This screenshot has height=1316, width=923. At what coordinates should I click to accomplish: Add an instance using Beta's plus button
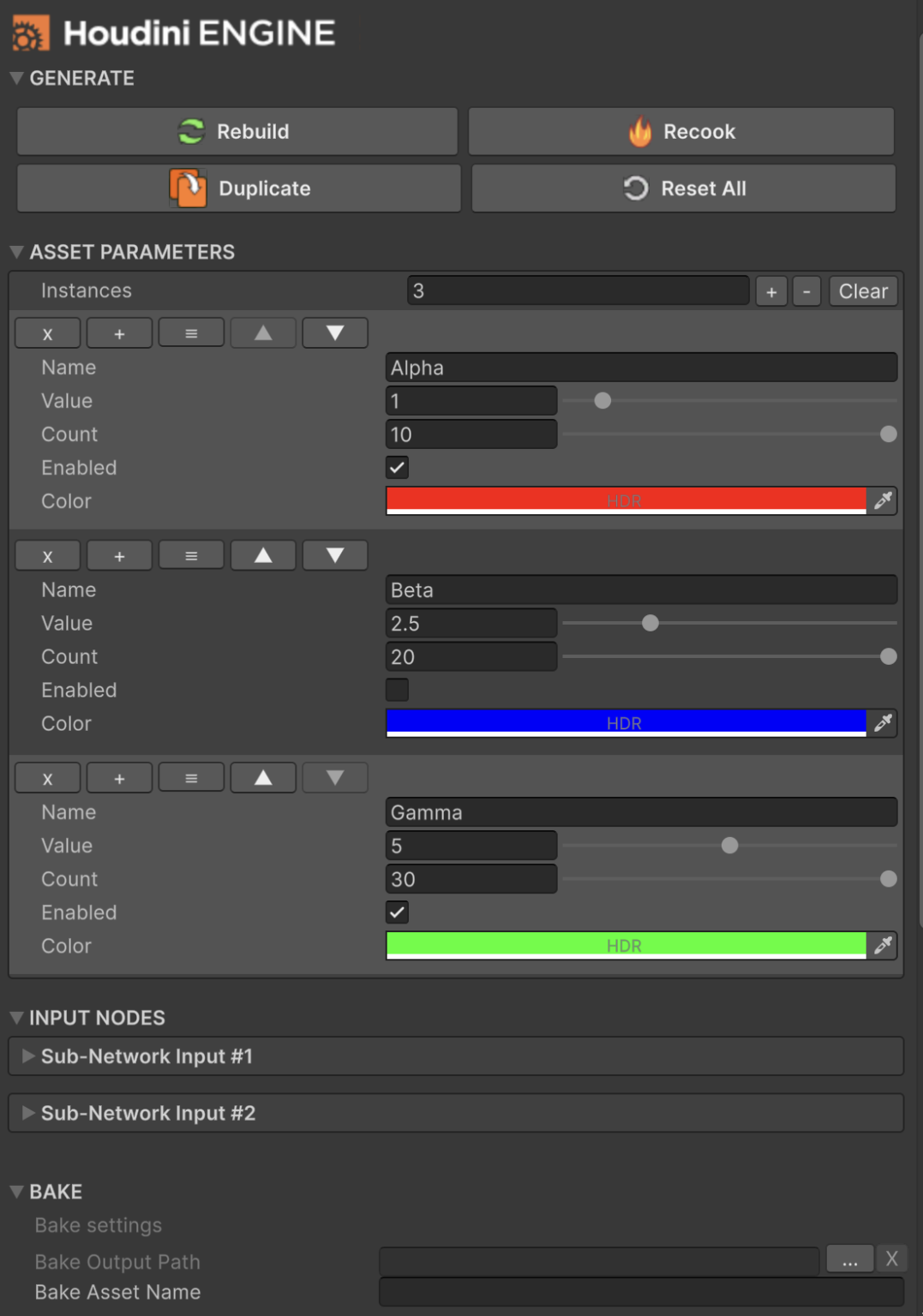coord(120,556)
